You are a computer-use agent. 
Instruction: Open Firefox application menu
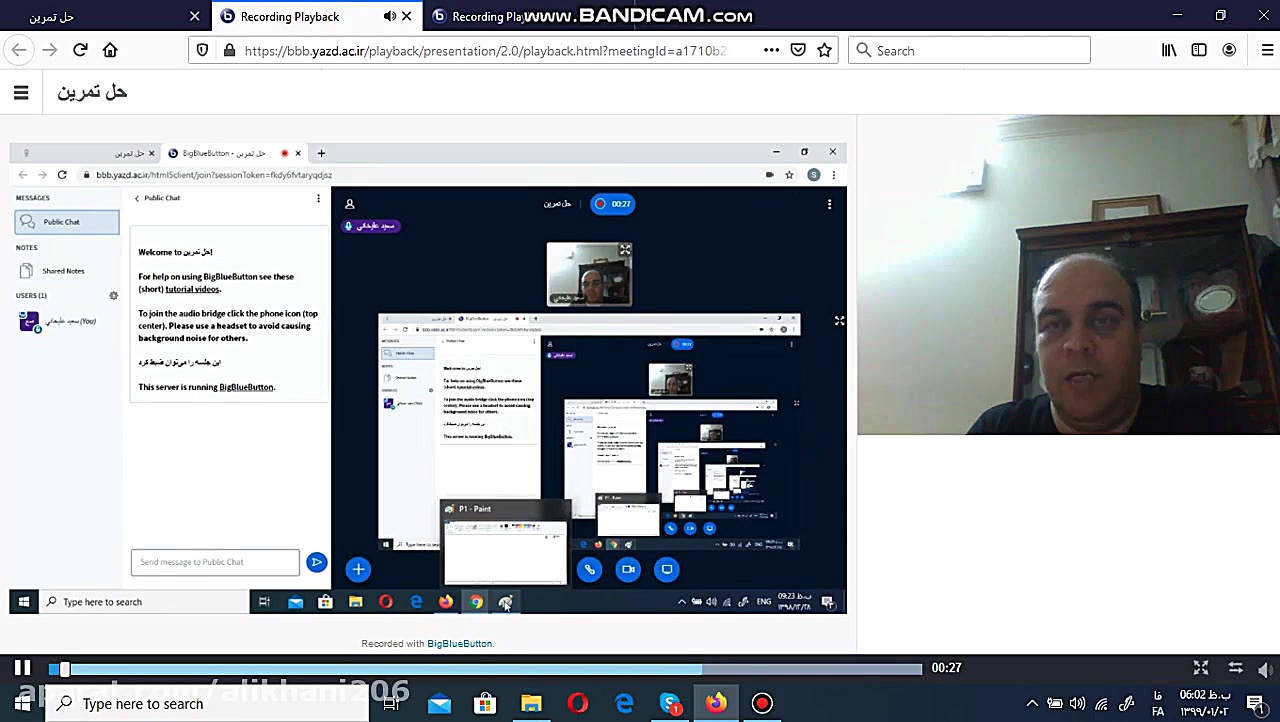1267,50
